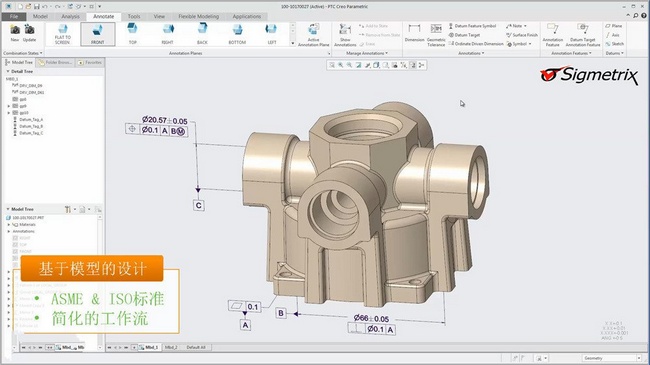Open the Model Tree settings icon
This screenshot has width=650, height=365.
(x=68, y=209)
